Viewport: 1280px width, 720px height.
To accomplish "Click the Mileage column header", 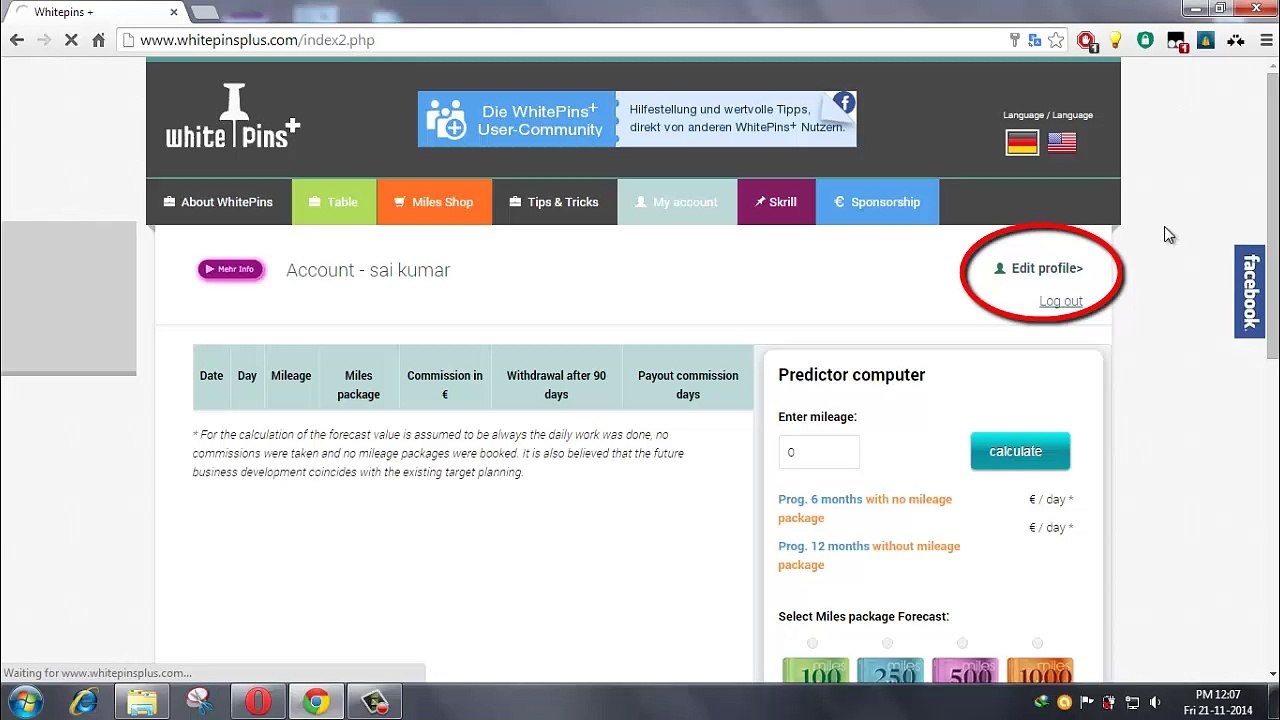I will point(291,376).
